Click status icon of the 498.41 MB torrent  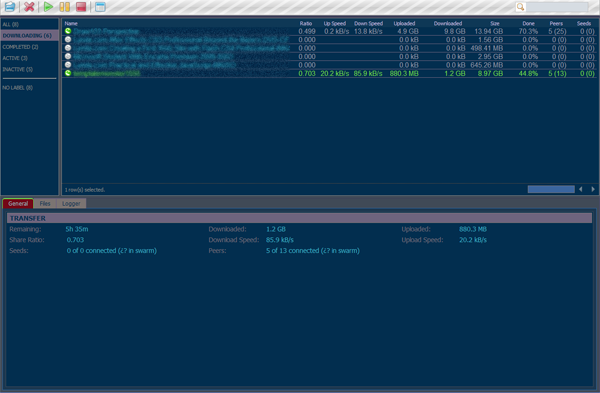(x=68, y=48)
